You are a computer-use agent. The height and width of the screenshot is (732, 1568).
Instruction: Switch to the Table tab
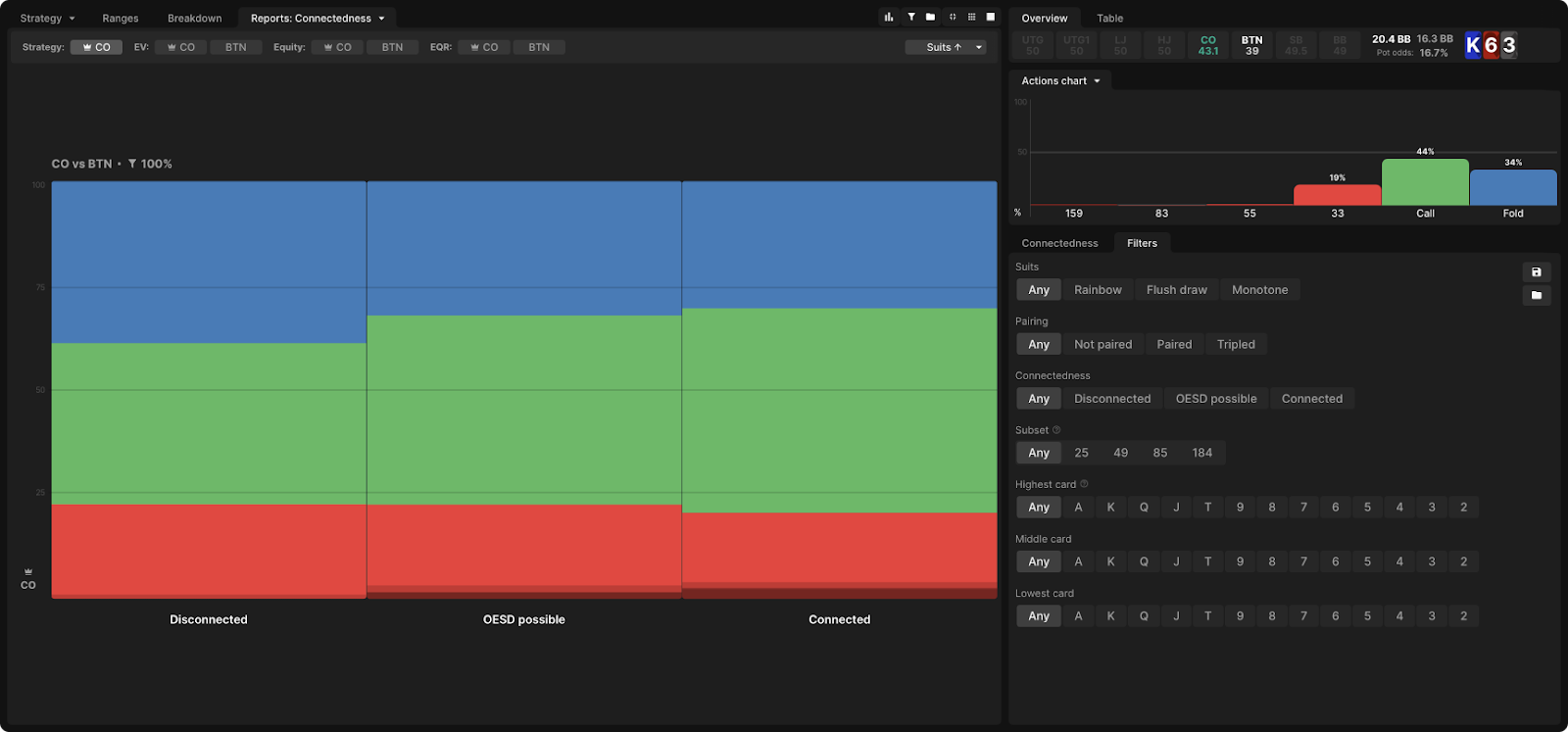coord(1109,18)
